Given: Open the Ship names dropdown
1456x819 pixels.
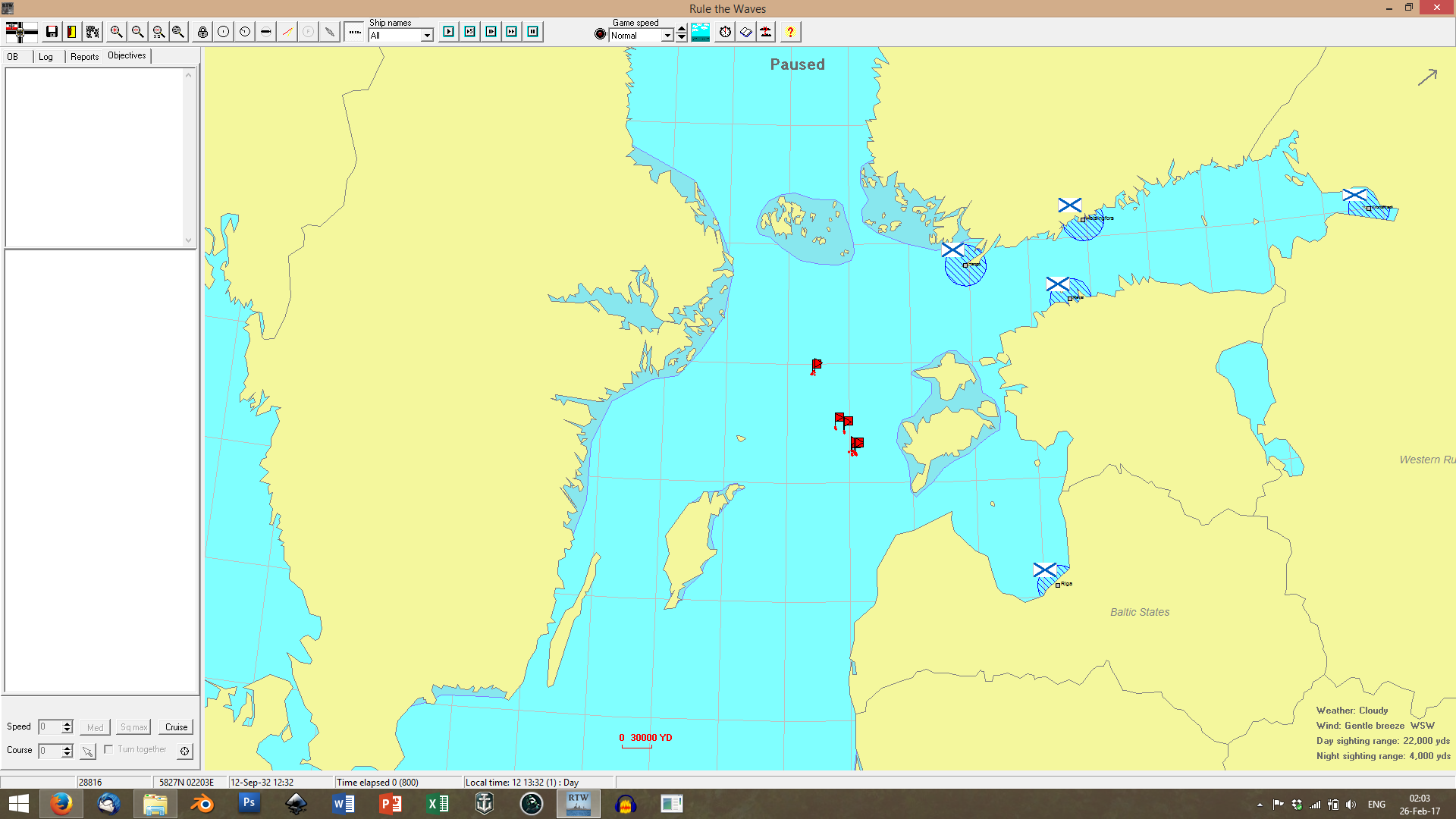Looking at the screenshot, I should point(427,36).
